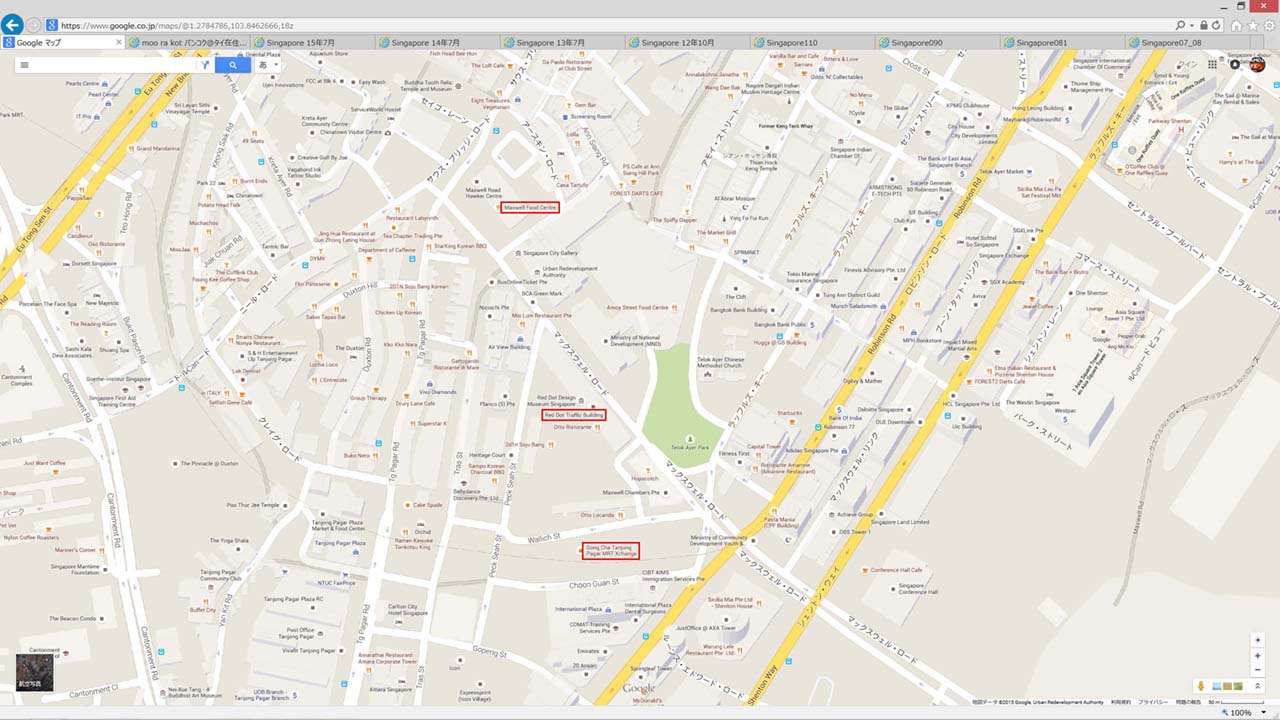Click the address bar URL field
Image resolution: width=1280 pixels, height=720 pixels.
point(610,25)
